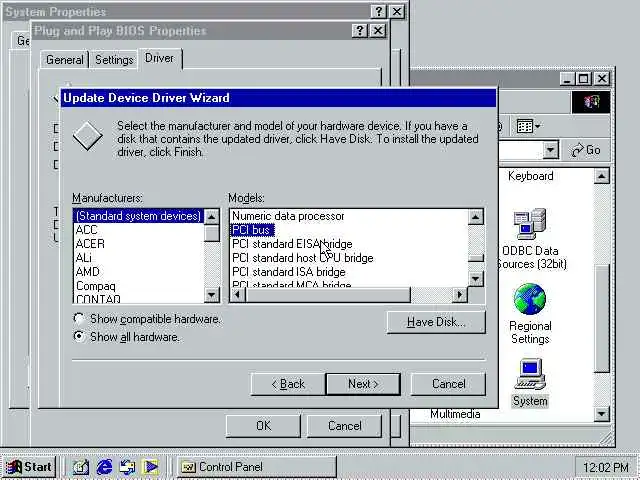Screen dimensions: 640x480
Task: Click the Multimedia item in Control Panel
Action: (x=455, y=414)
